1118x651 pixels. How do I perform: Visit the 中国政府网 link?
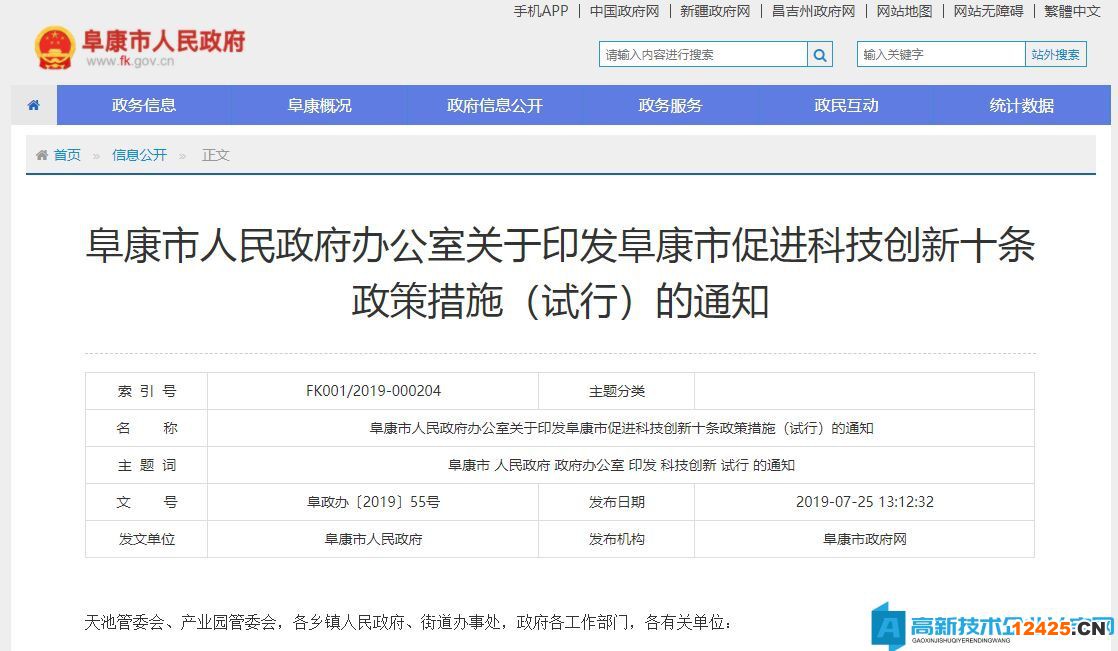pos(624,11)
